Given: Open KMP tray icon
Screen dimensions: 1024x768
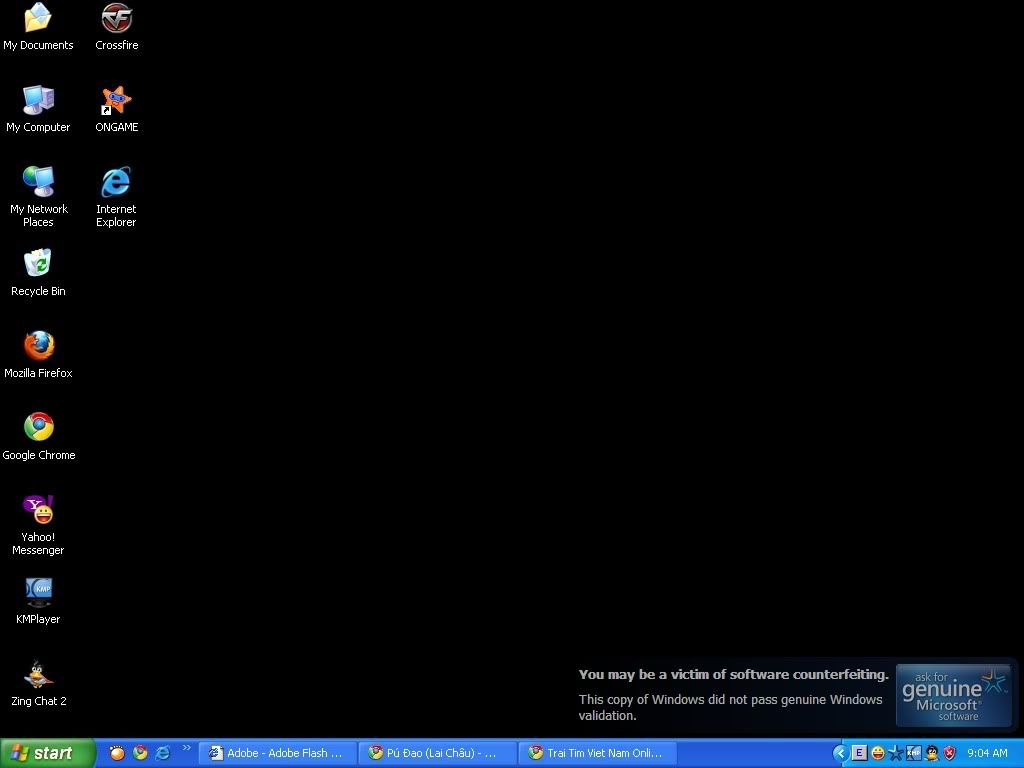Looking at the screenshot, I should point(914,754).
